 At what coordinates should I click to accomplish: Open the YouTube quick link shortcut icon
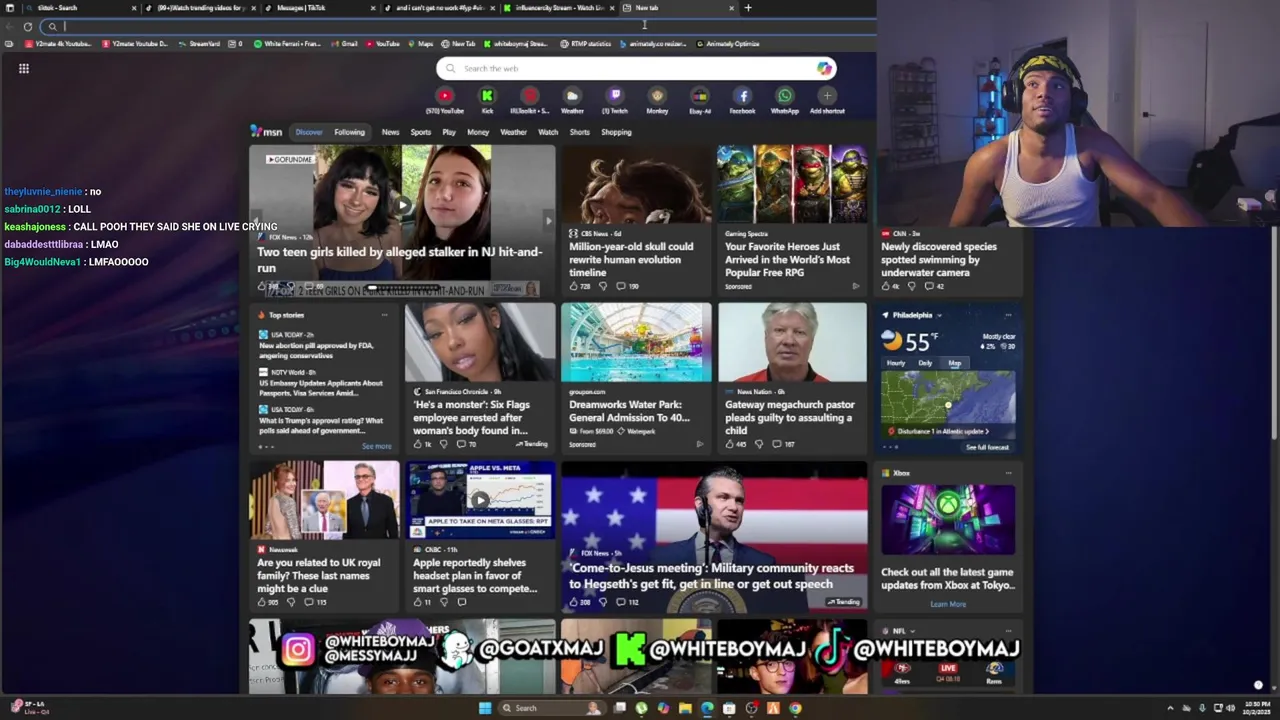click(444, 96)
